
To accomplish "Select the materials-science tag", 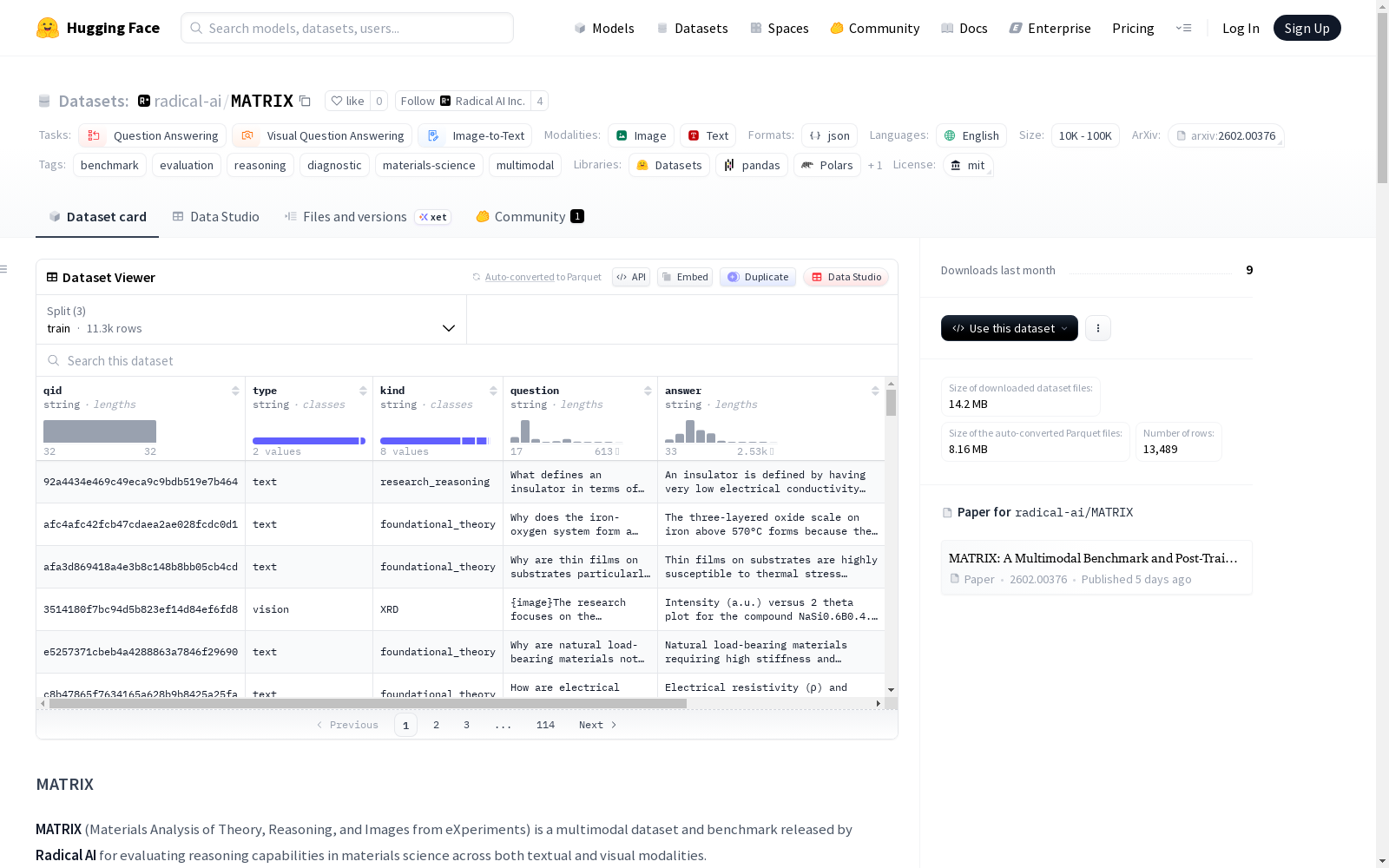I will pyautogui.click(x=429, y=165).
